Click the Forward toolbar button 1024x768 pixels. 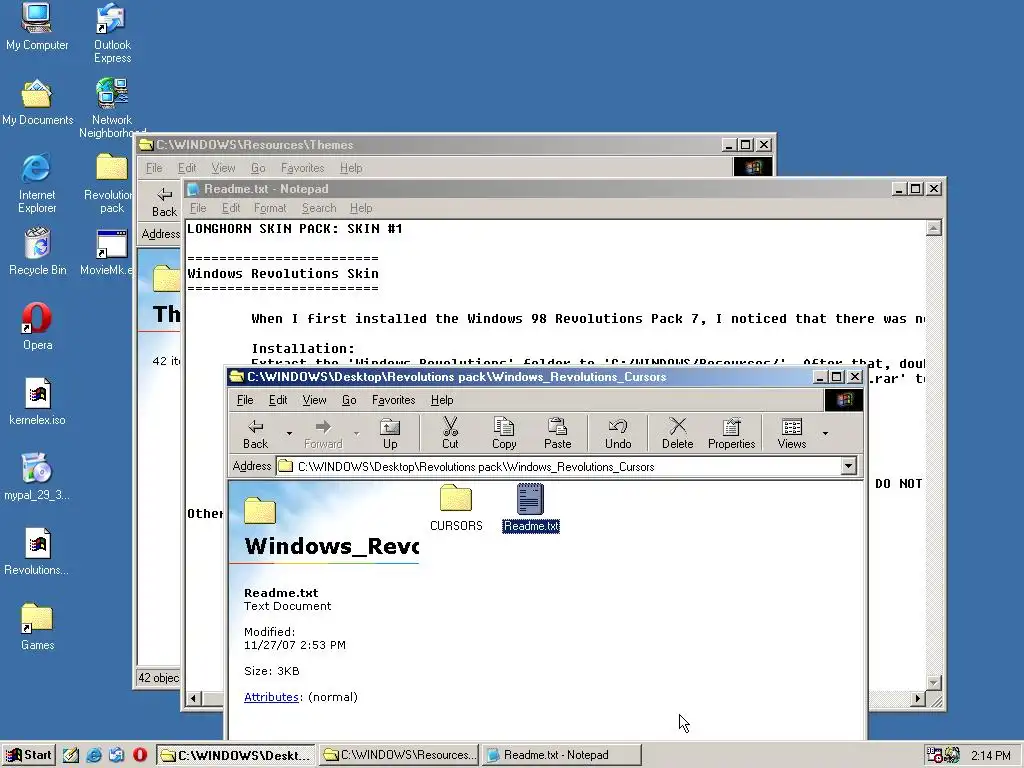point(323,434)
